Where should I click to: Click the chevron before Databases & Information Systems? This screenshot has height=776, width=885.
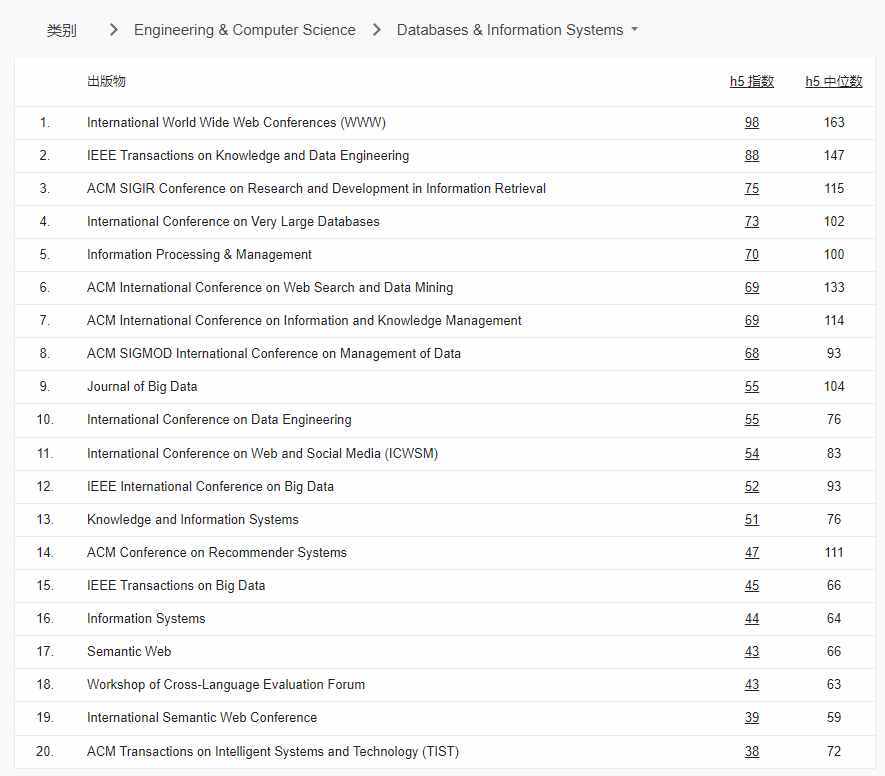coord(374,30)
